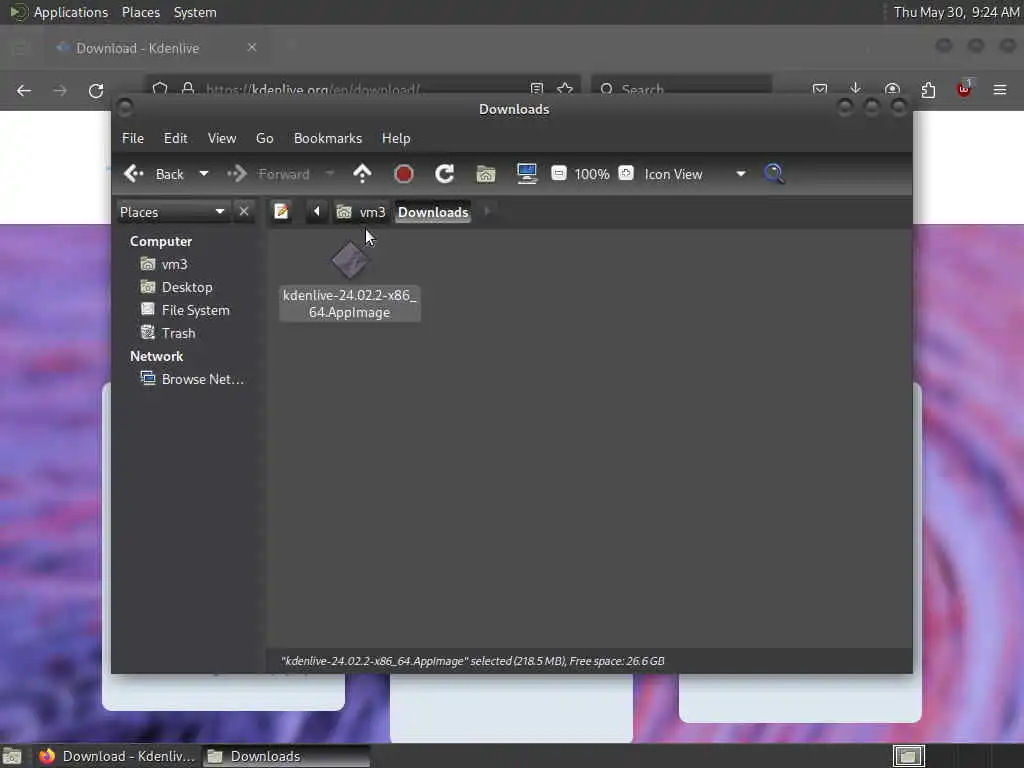Click path bar left scroll arrow
1024x768 pixels.
point(317,212)
